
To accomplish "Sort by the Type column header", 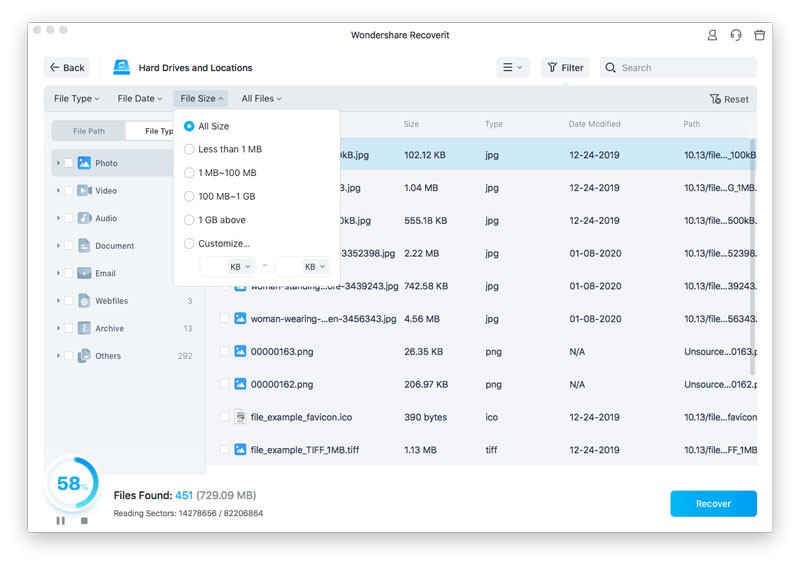I will pyautogui.click(x=493, y=124).
